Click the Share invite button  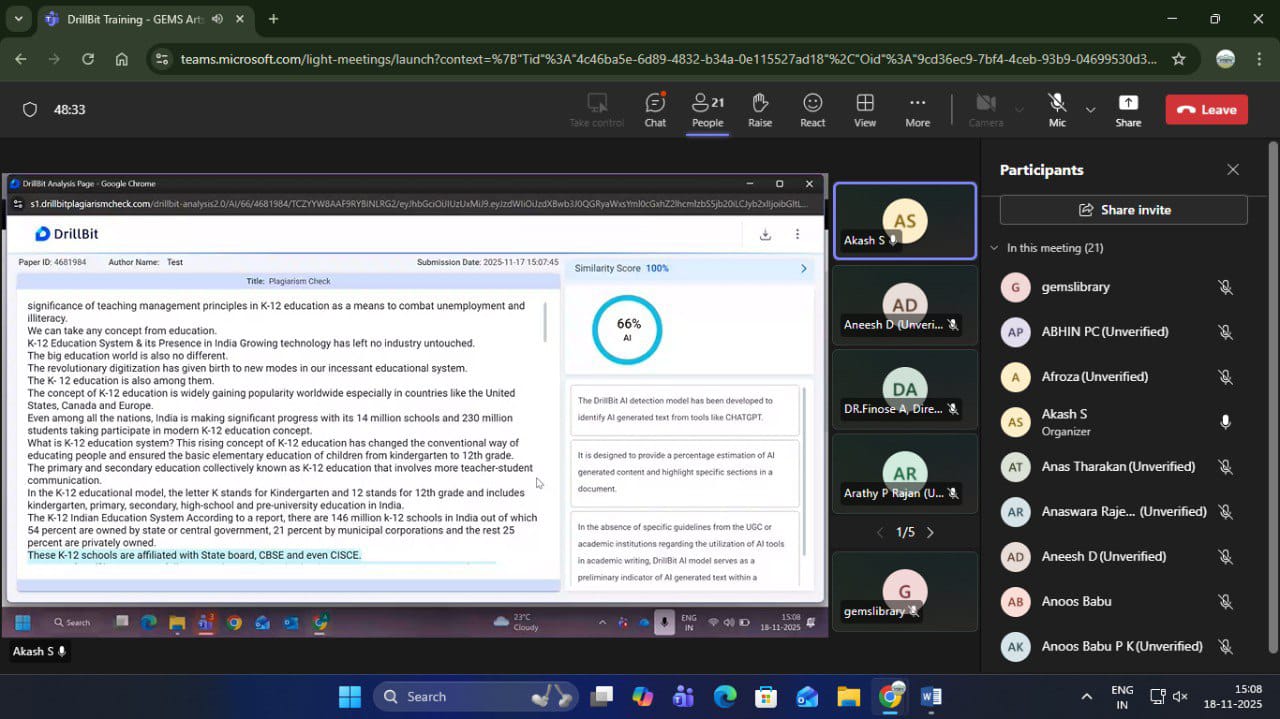pyautogui.click(x=1123, y=210)
